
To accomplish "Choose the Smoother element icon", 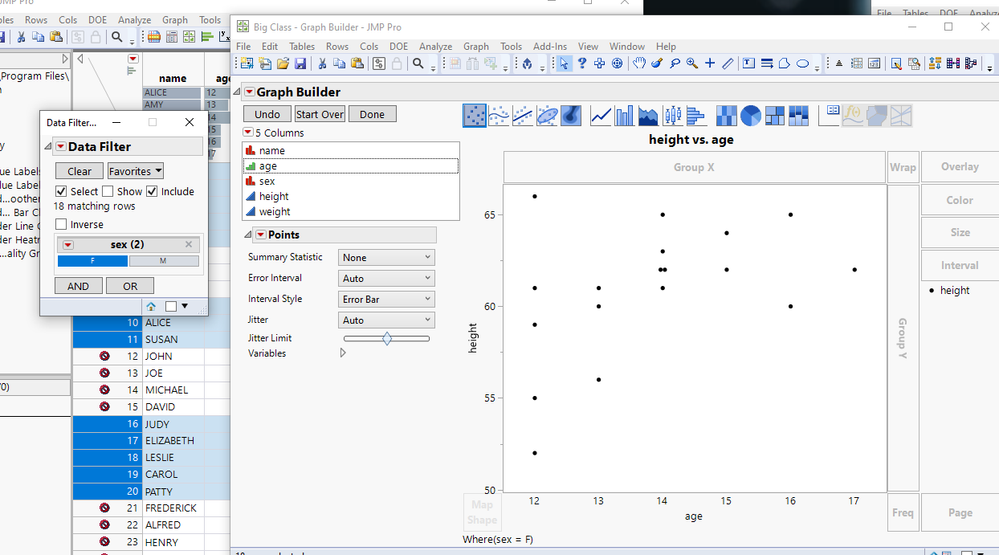I will pyautogui.click(x=498, y=116).
